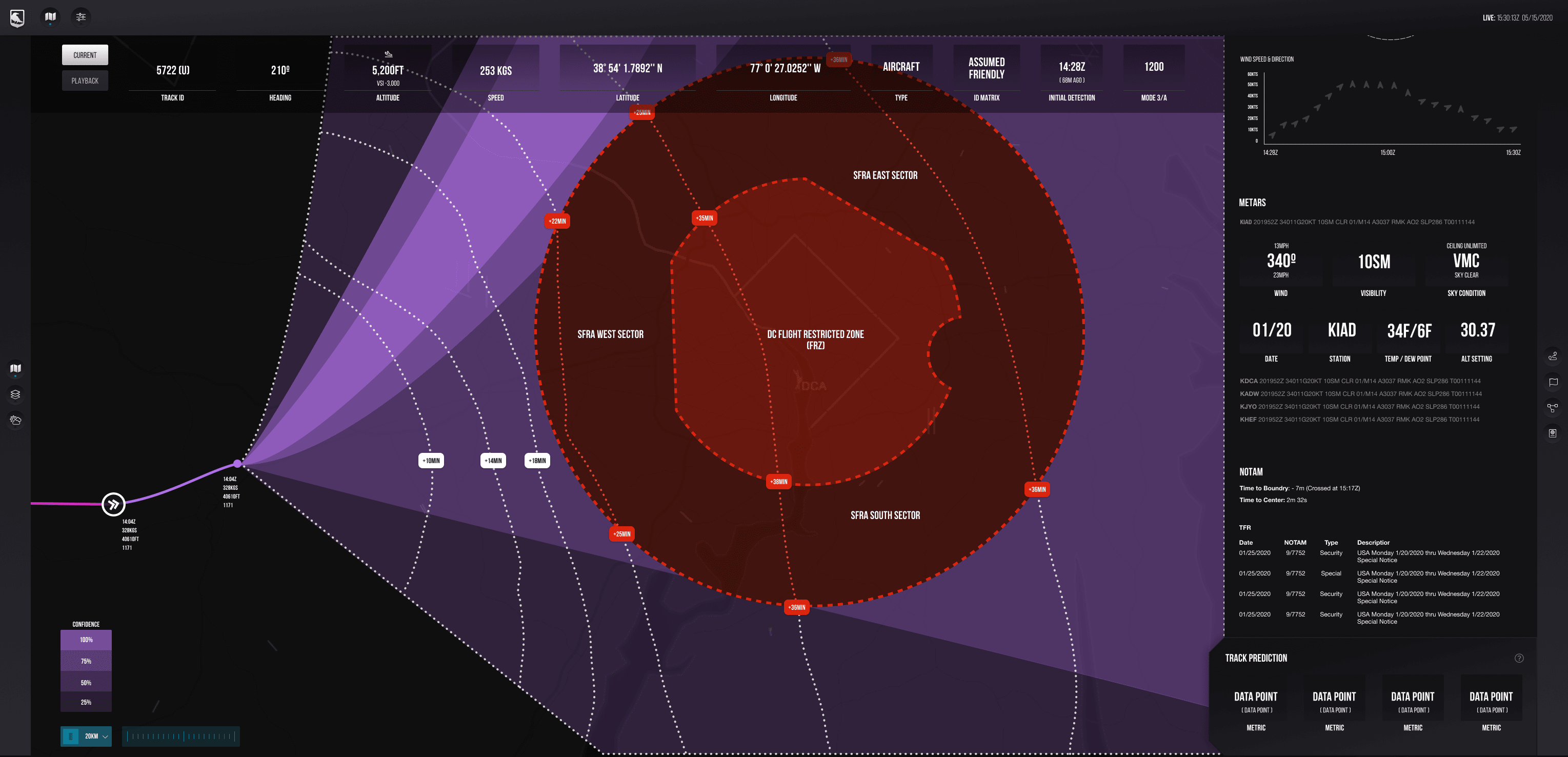Click the ruler icon beside 20KM scale
This screenshot has height=757, width=1568.
(71, 736)
